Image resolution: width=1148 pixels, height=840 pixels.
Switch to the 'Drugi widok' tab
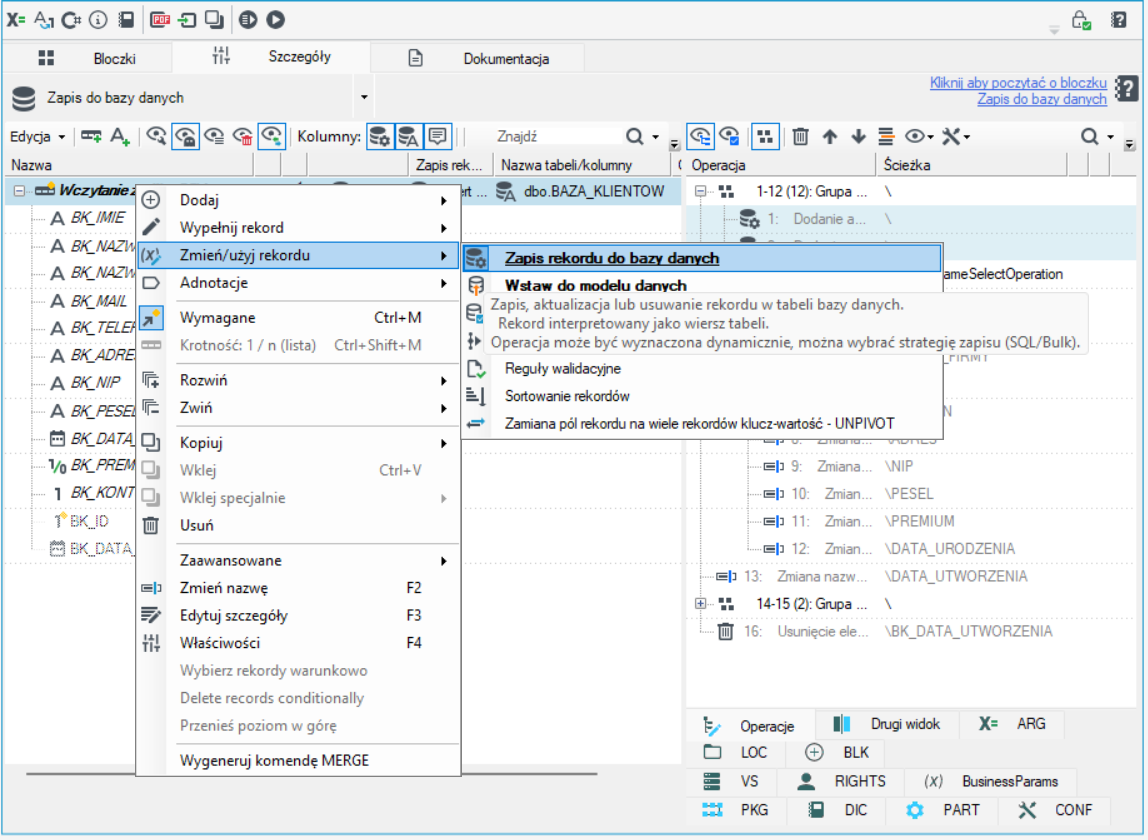[888, 724]
